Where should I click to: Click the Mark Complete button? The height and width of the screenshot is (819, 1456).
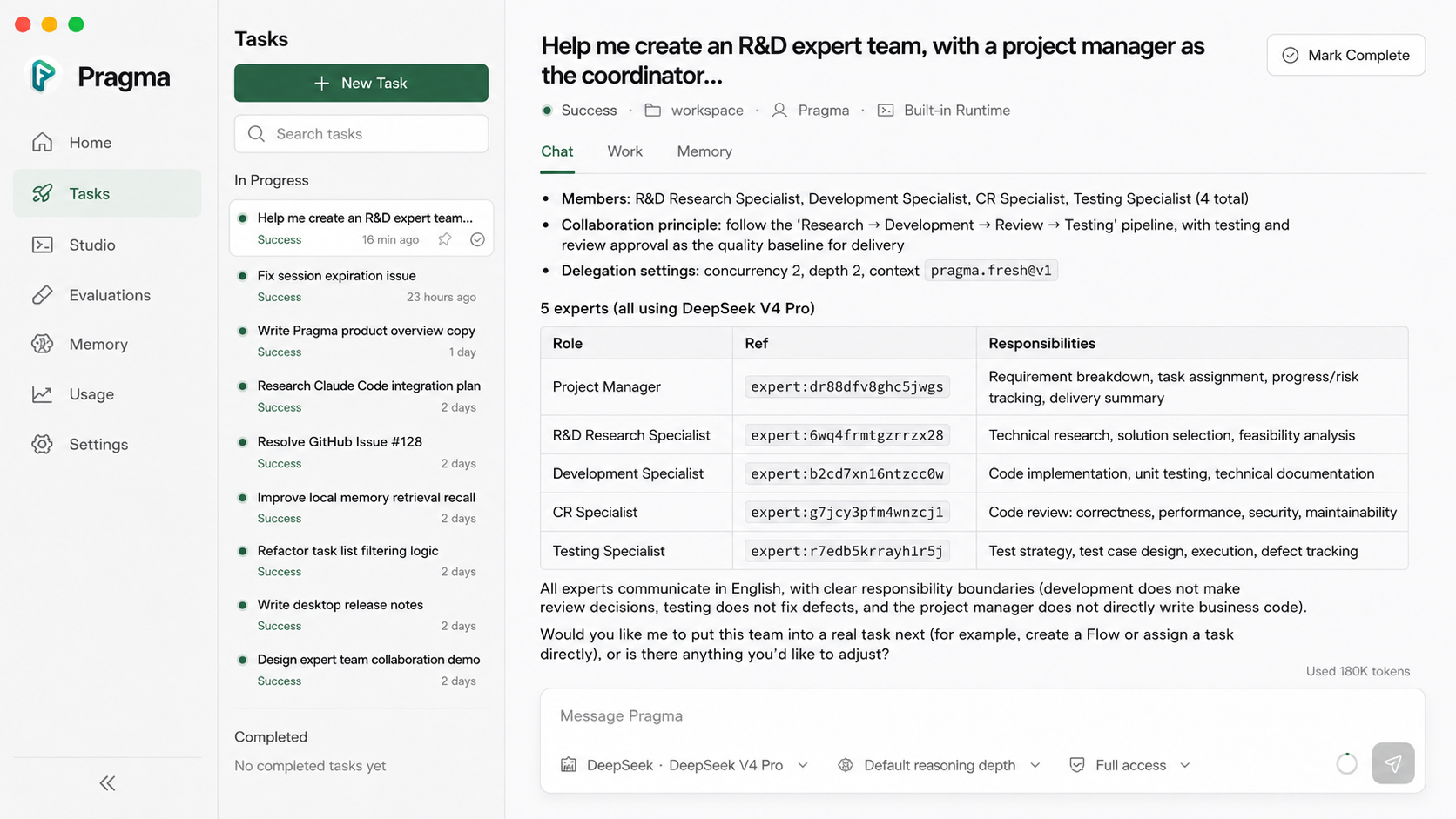(1346, 55)
